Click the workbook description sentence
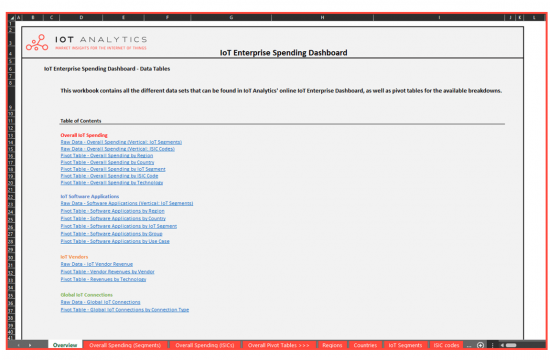The height and width of the screenshot is (360, 550). pos(281,91)
